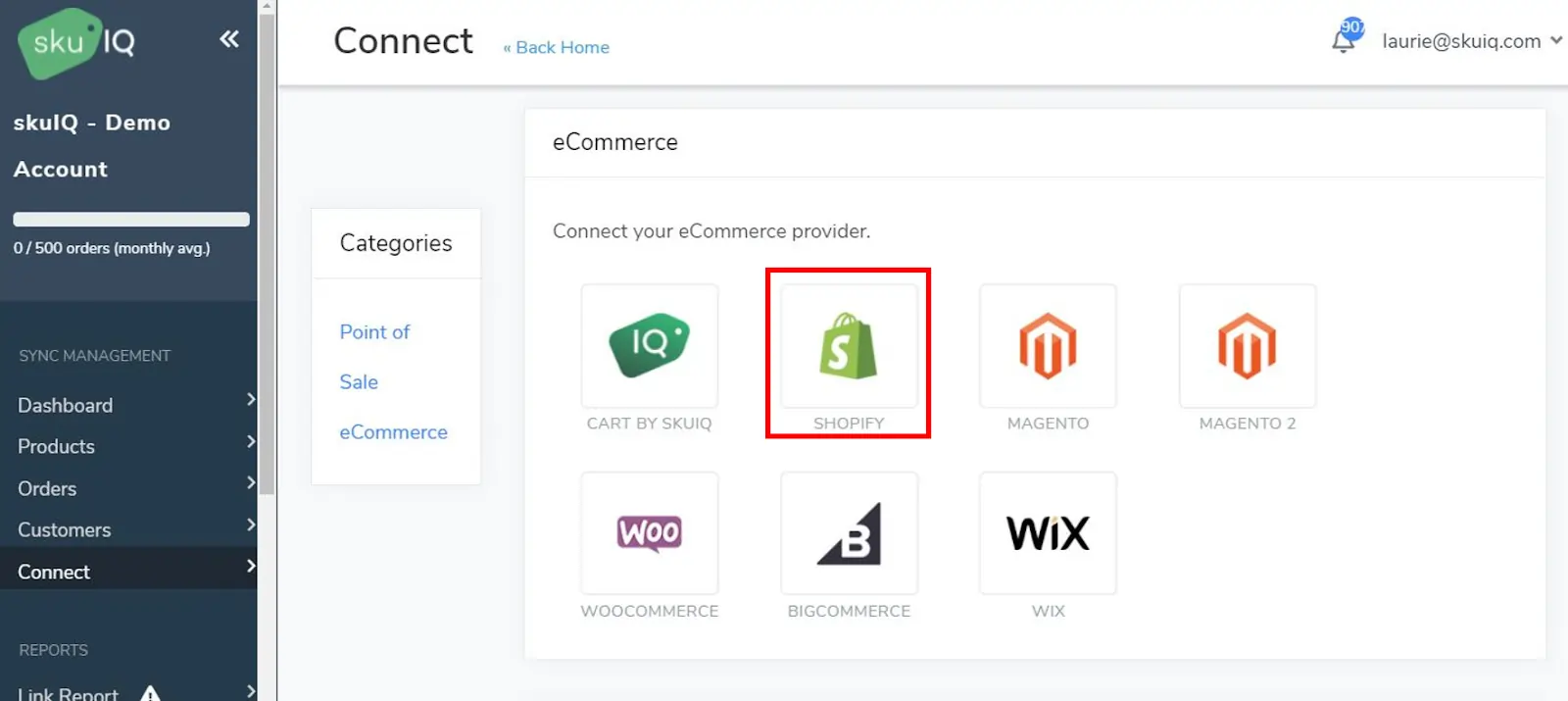
Task: Pick the BigCommerce logo tile
Action: click(849, 533)
